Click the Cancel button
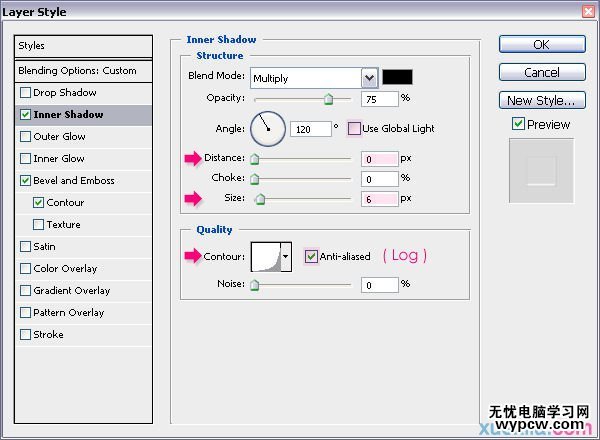 pyautogui.click(x=542, y=72)
